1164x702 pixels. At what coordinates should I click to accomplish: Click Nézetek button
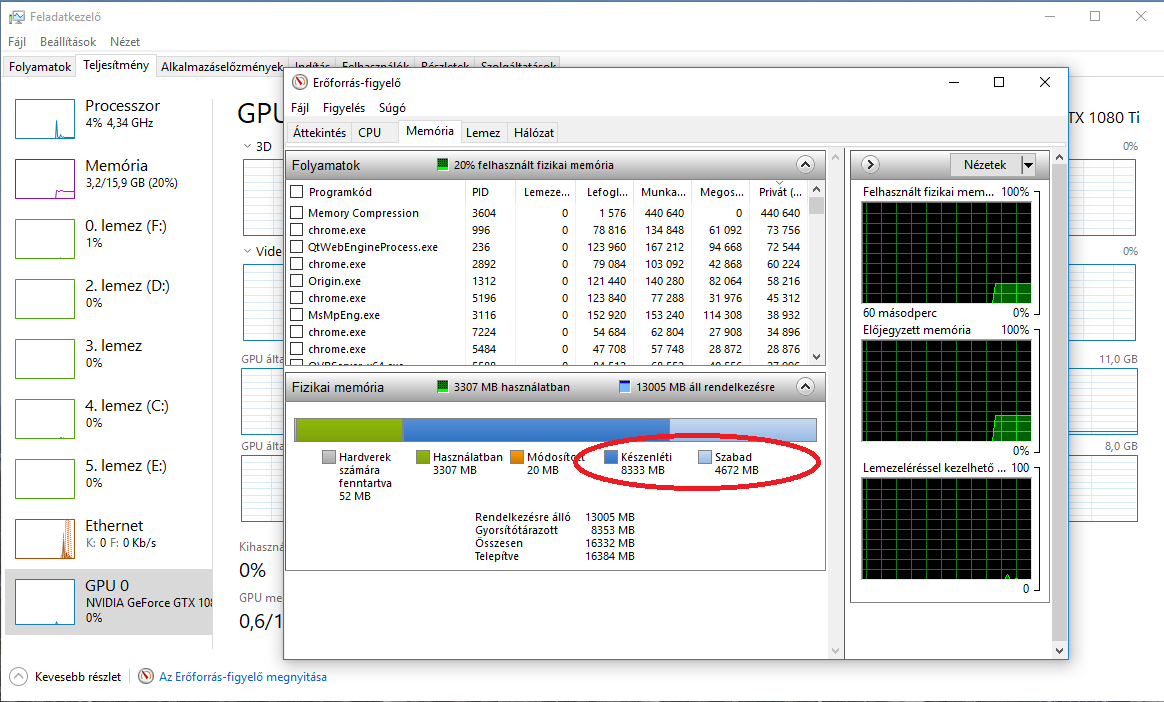985,165
